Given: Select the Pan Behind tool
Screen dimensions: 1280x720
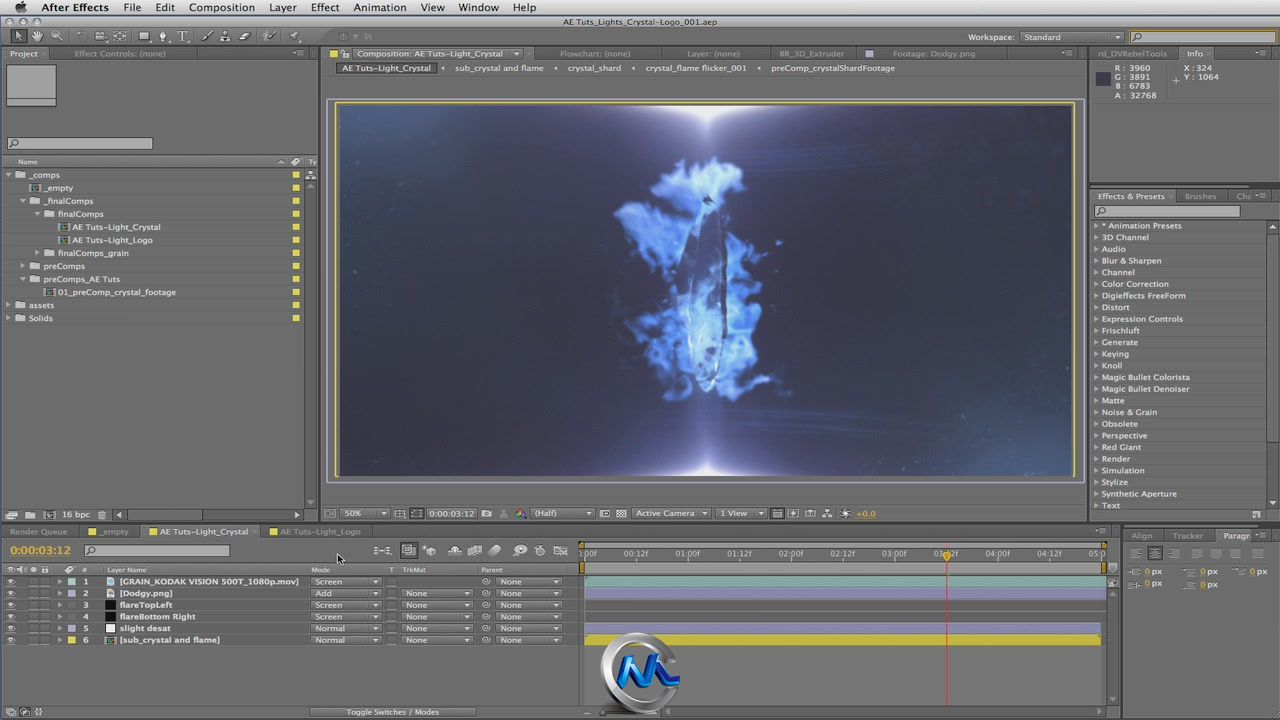Looking at the screenshot, I should pyautogui.click(x=119, y=36).
